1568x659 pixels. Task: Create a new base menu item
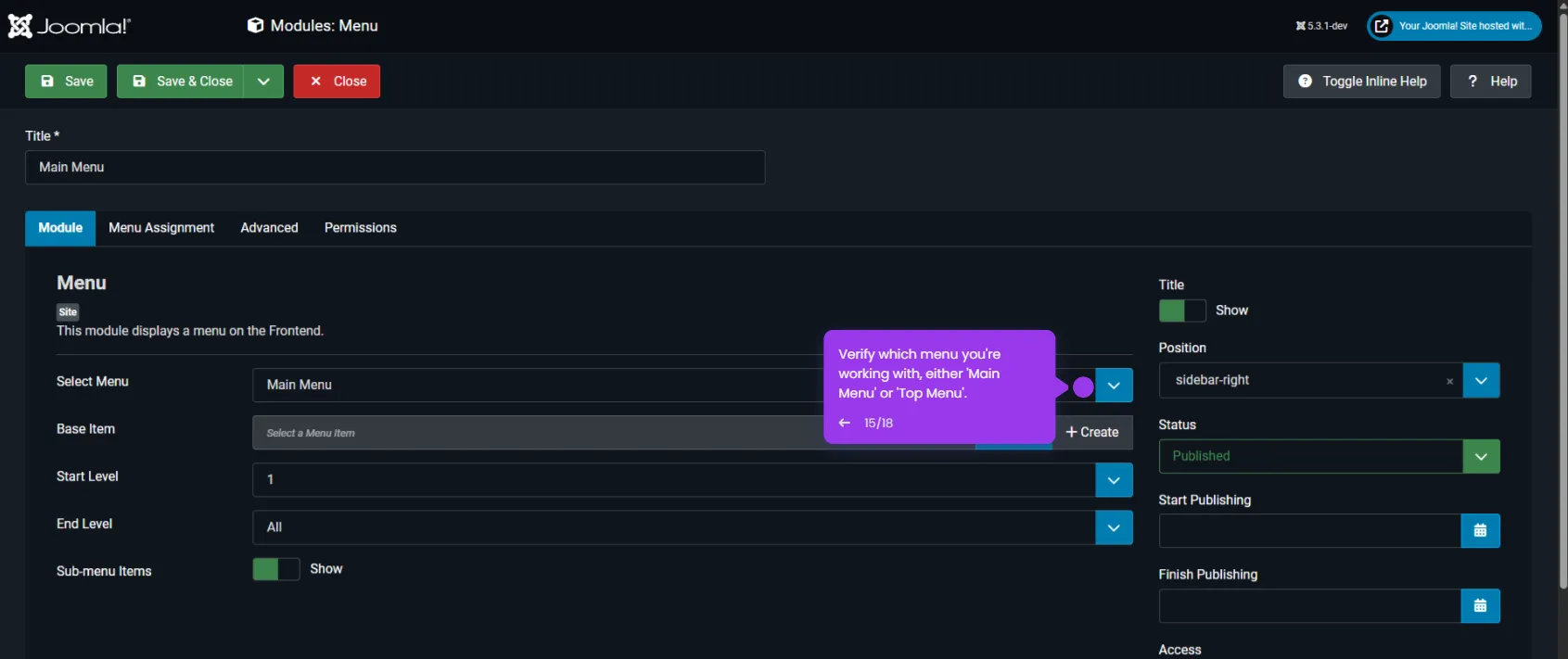click(1092, 432)
